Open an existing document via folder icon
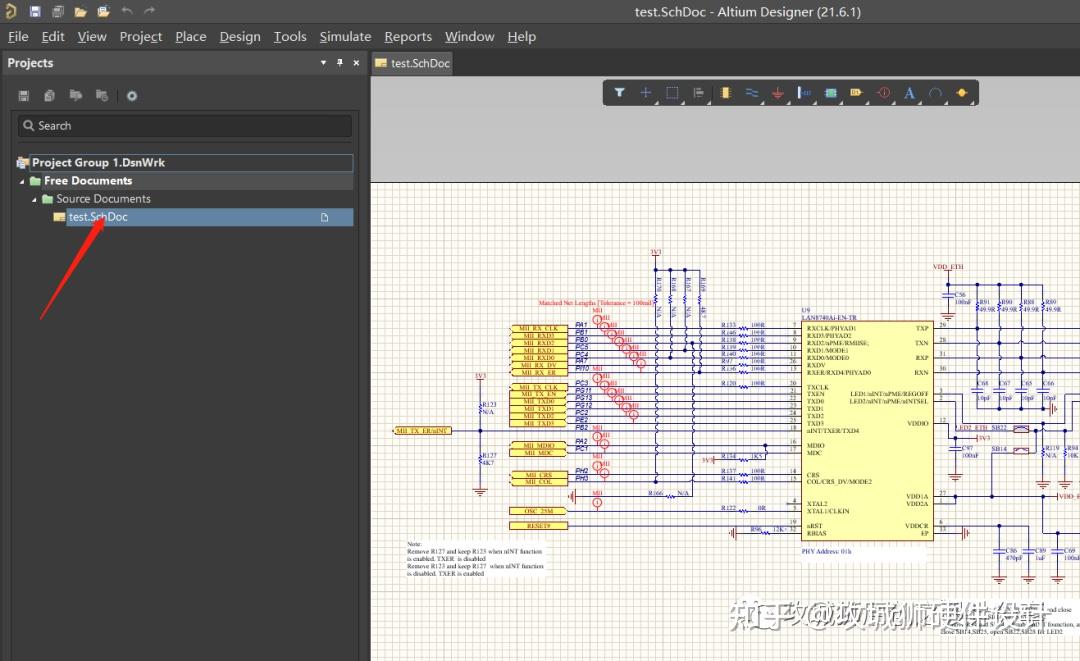This screenshot has height=661, width=1080. pyautogui.click(x=79, y=11)
